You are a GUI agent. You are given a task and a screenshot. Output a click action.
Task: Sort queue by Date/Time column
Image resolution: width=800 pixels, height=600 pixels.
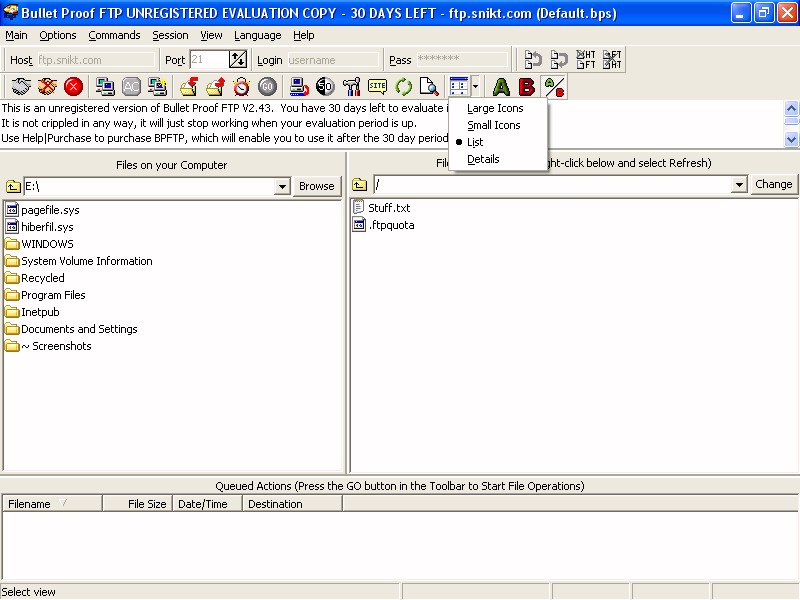(x=207, y=504)
